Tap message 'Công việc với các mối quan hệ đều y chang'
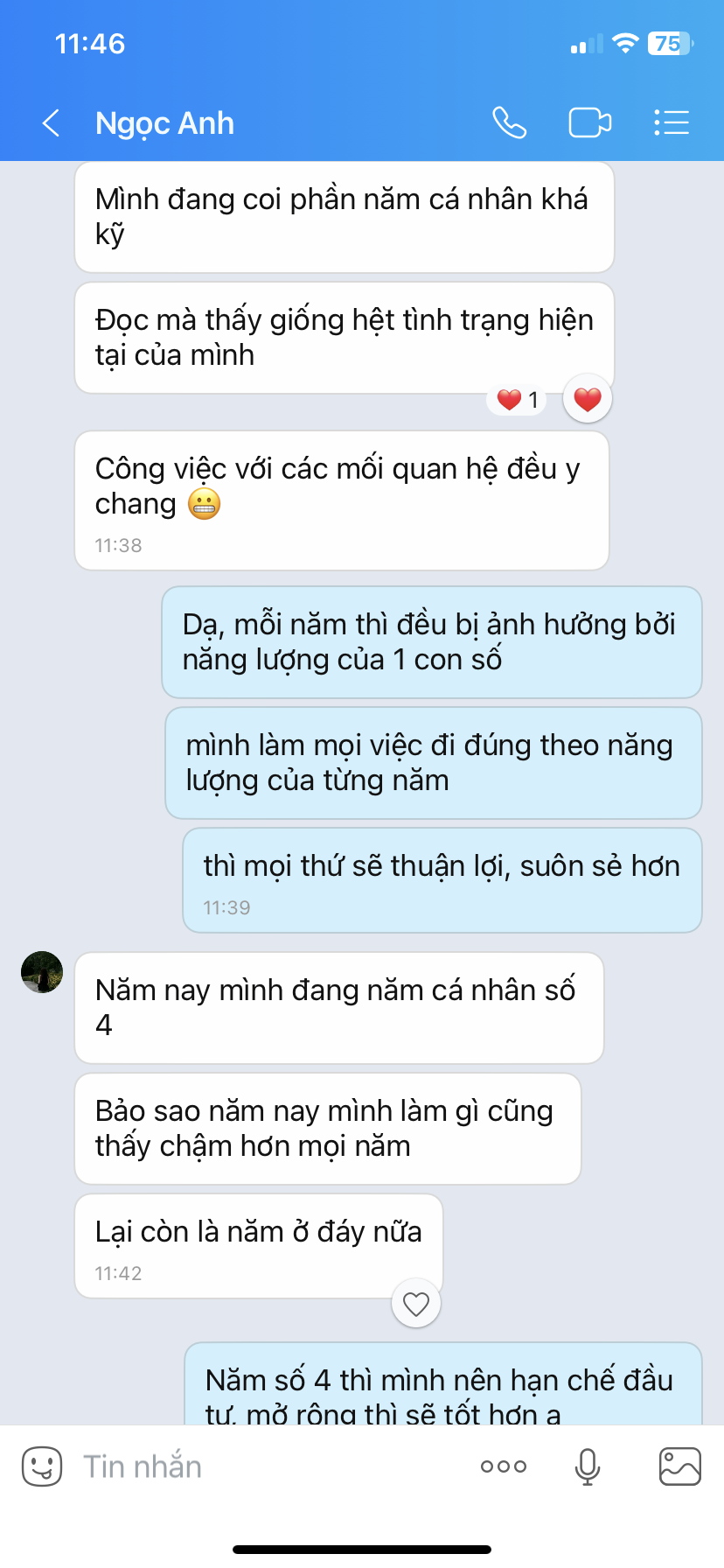Screen dimensions: 724x1568 (x=342, y=500)
